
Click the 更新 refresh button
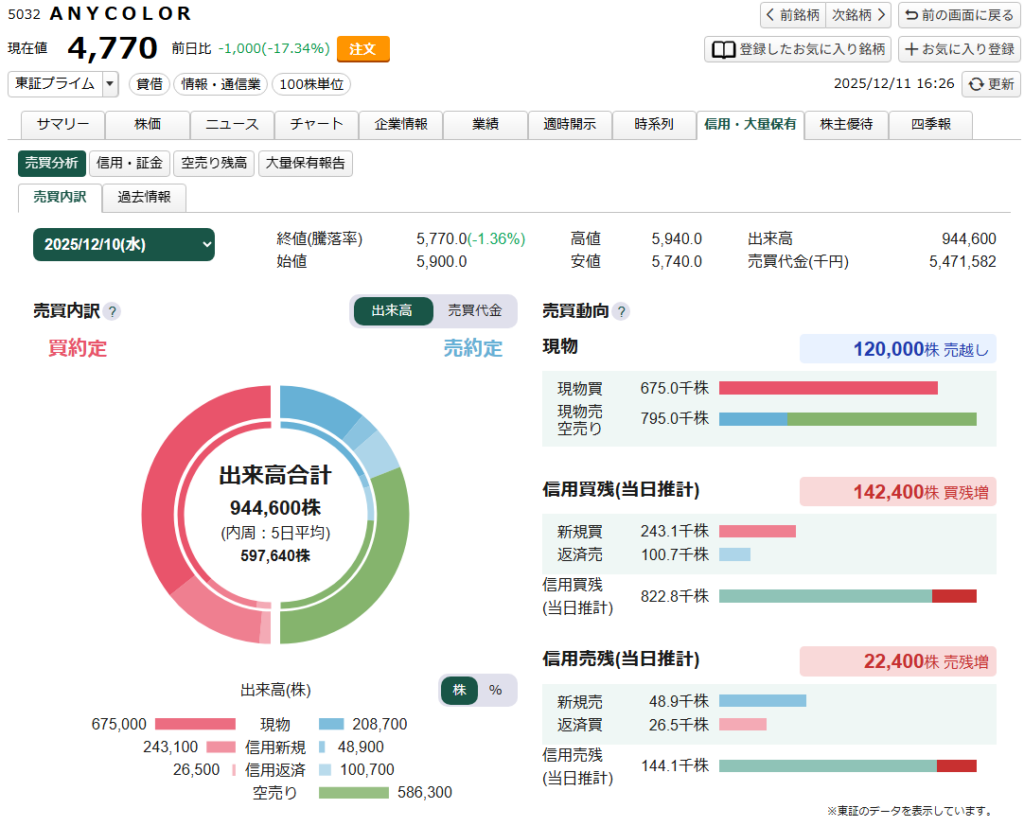[991, 85]
